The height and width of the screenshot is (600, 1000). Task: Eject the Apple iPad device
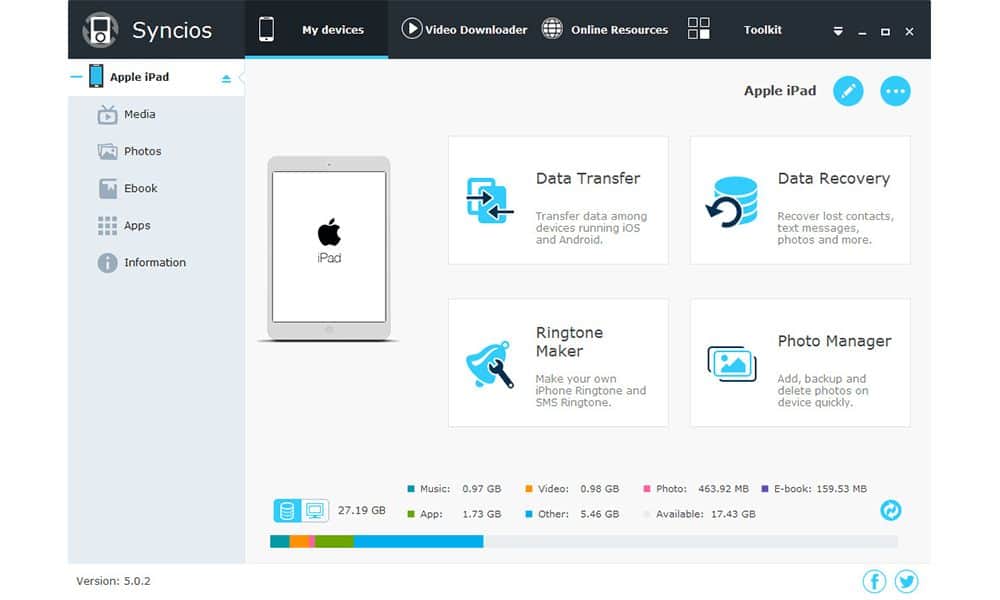click(226, 78)
